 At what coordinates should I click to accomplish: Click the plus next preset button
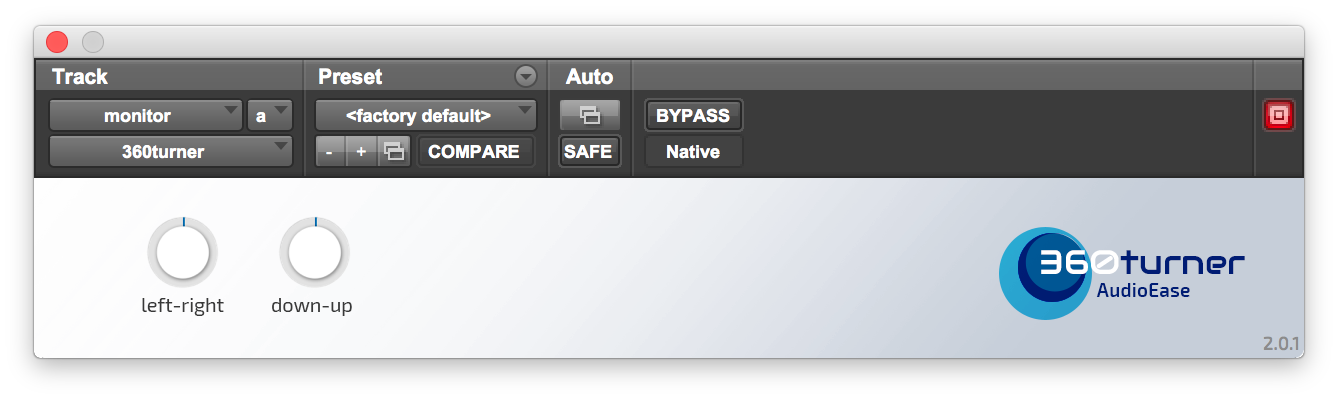pyautogui.click(x=361, y=152)
